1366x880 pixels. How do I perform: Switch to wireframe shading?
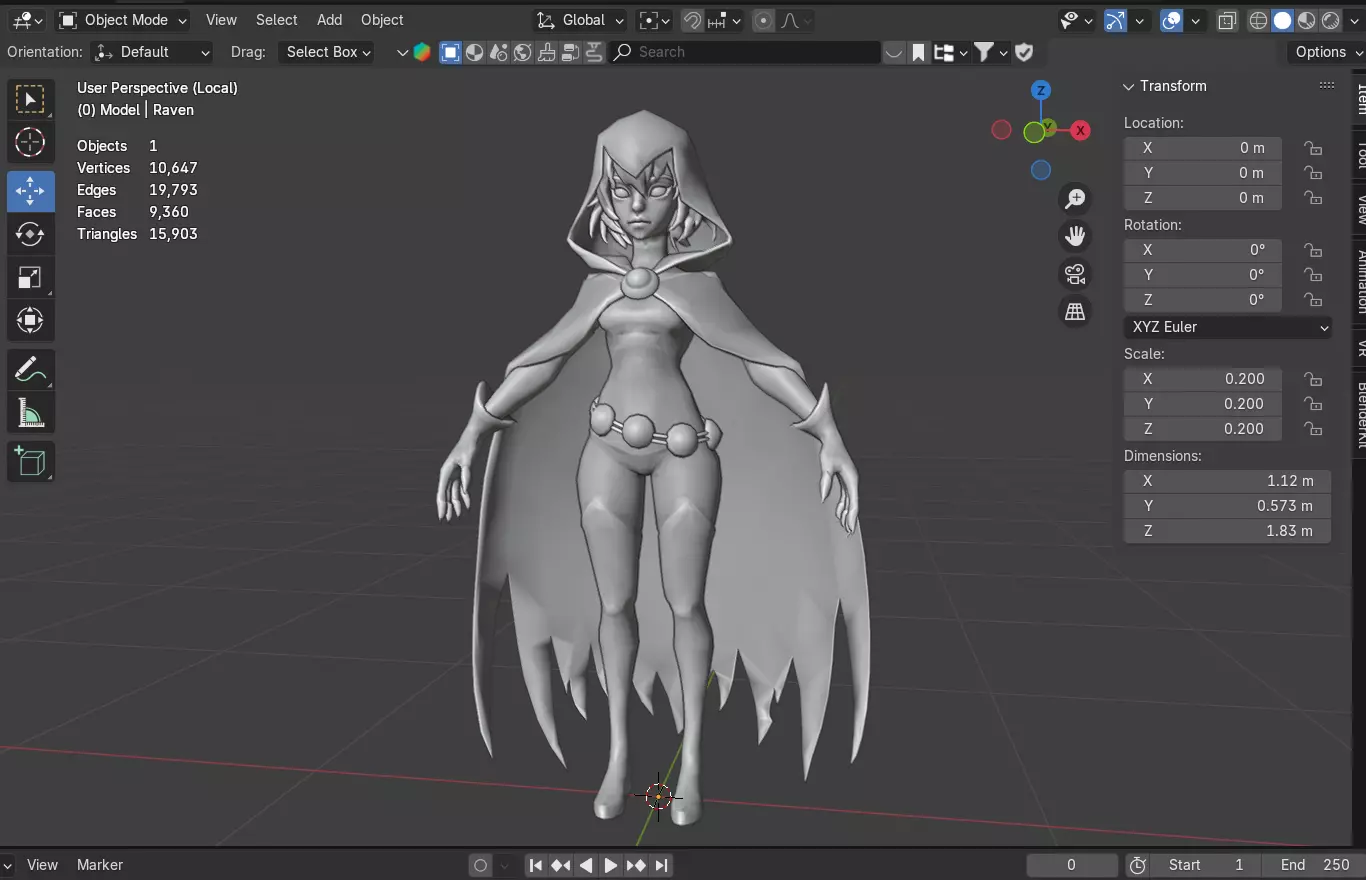coord(1258,20)
